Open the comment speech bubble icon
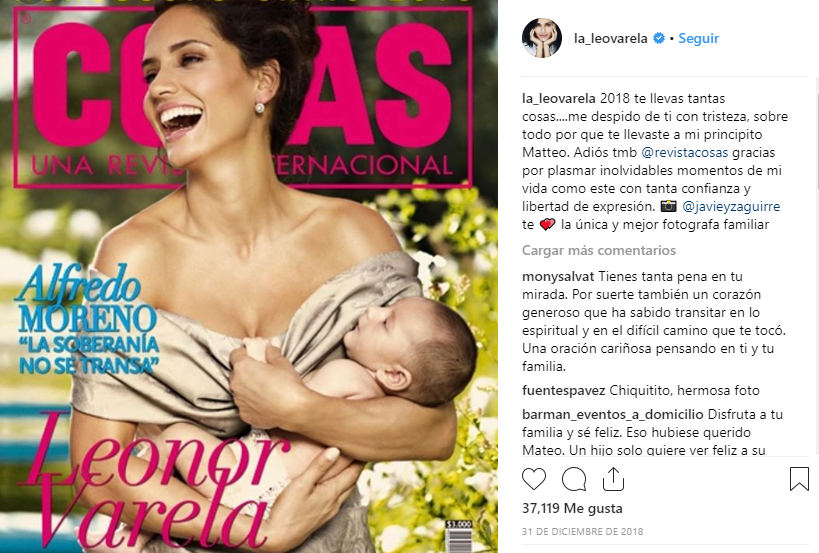819x553 pixels. (x=574, y=479)
